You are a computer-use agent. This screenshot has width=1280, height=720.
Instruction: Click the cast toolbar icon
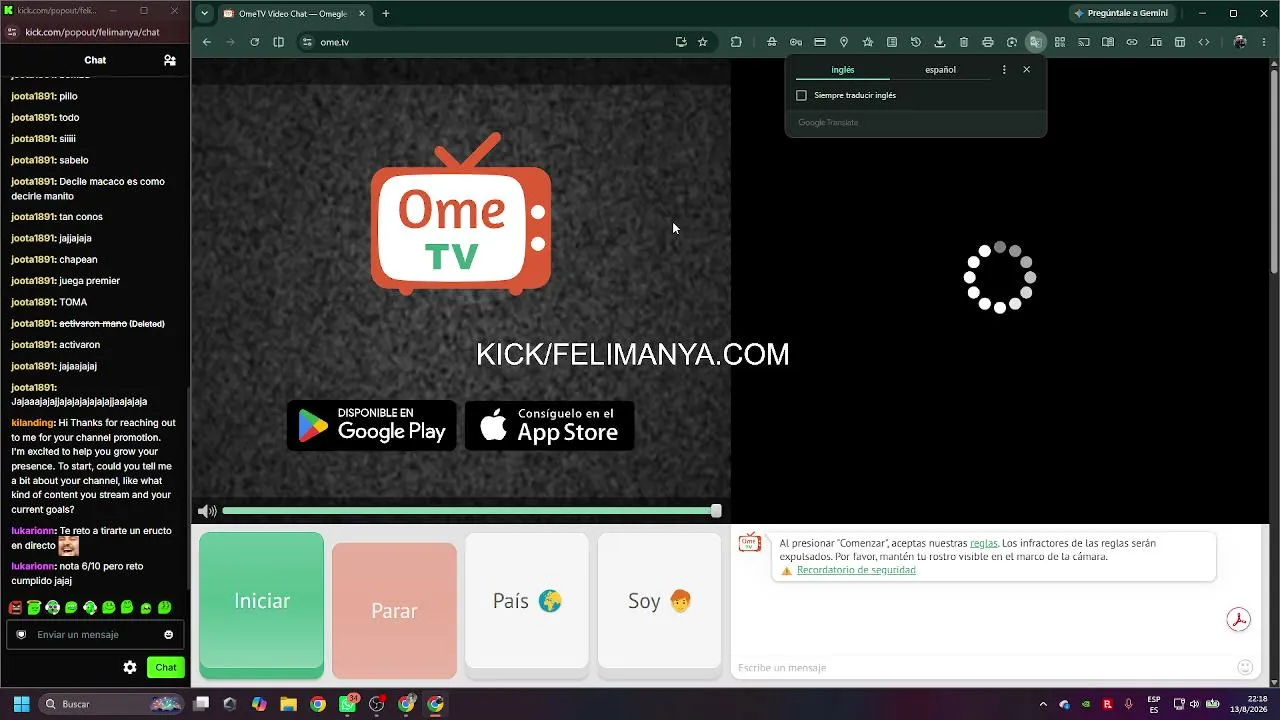(1084, 42)
